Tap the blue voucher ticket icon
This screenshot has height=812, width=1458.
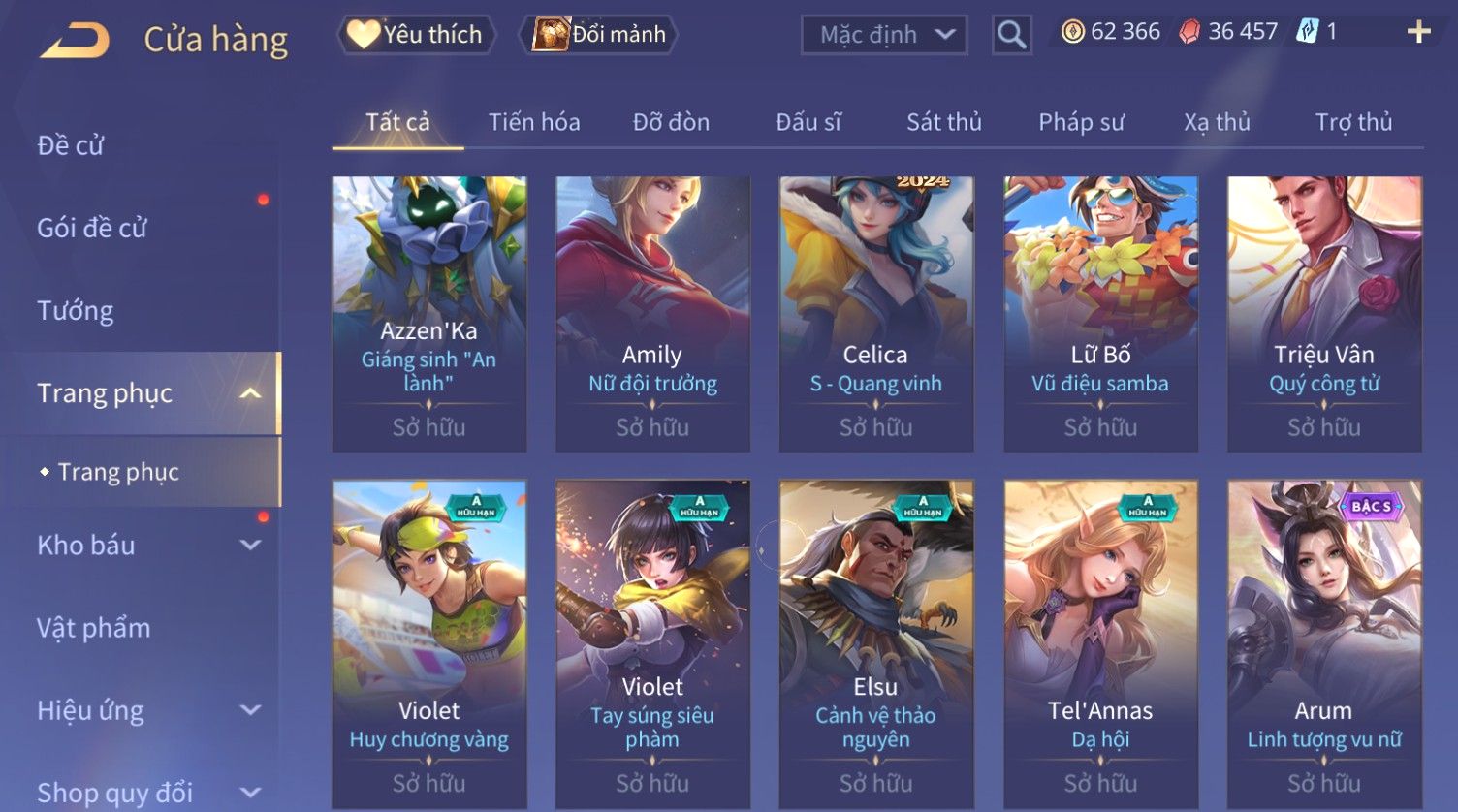click(1308, 32)
